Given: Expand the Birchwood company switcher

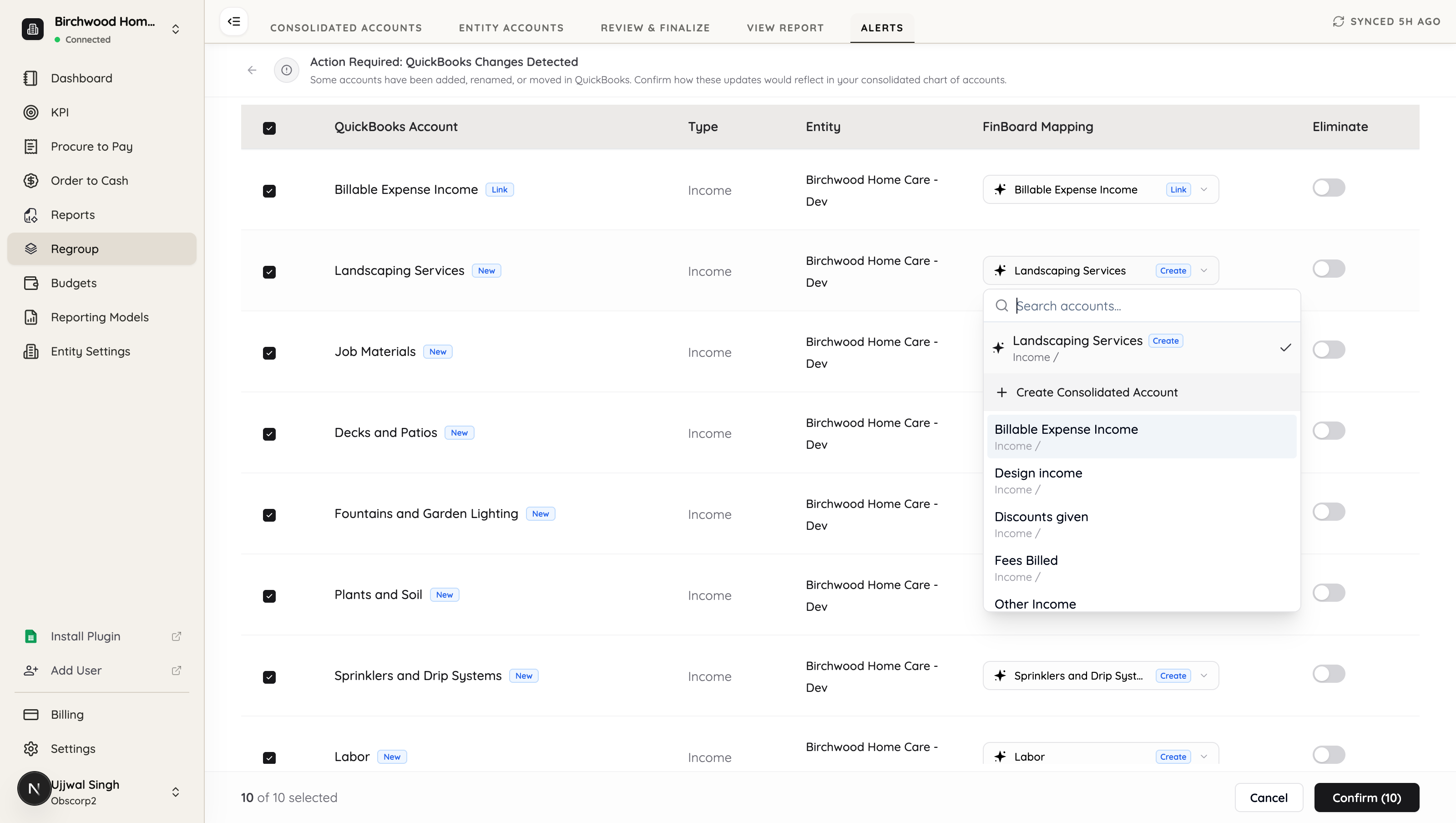Looking at the screenshot, I should tap(176, 29).
